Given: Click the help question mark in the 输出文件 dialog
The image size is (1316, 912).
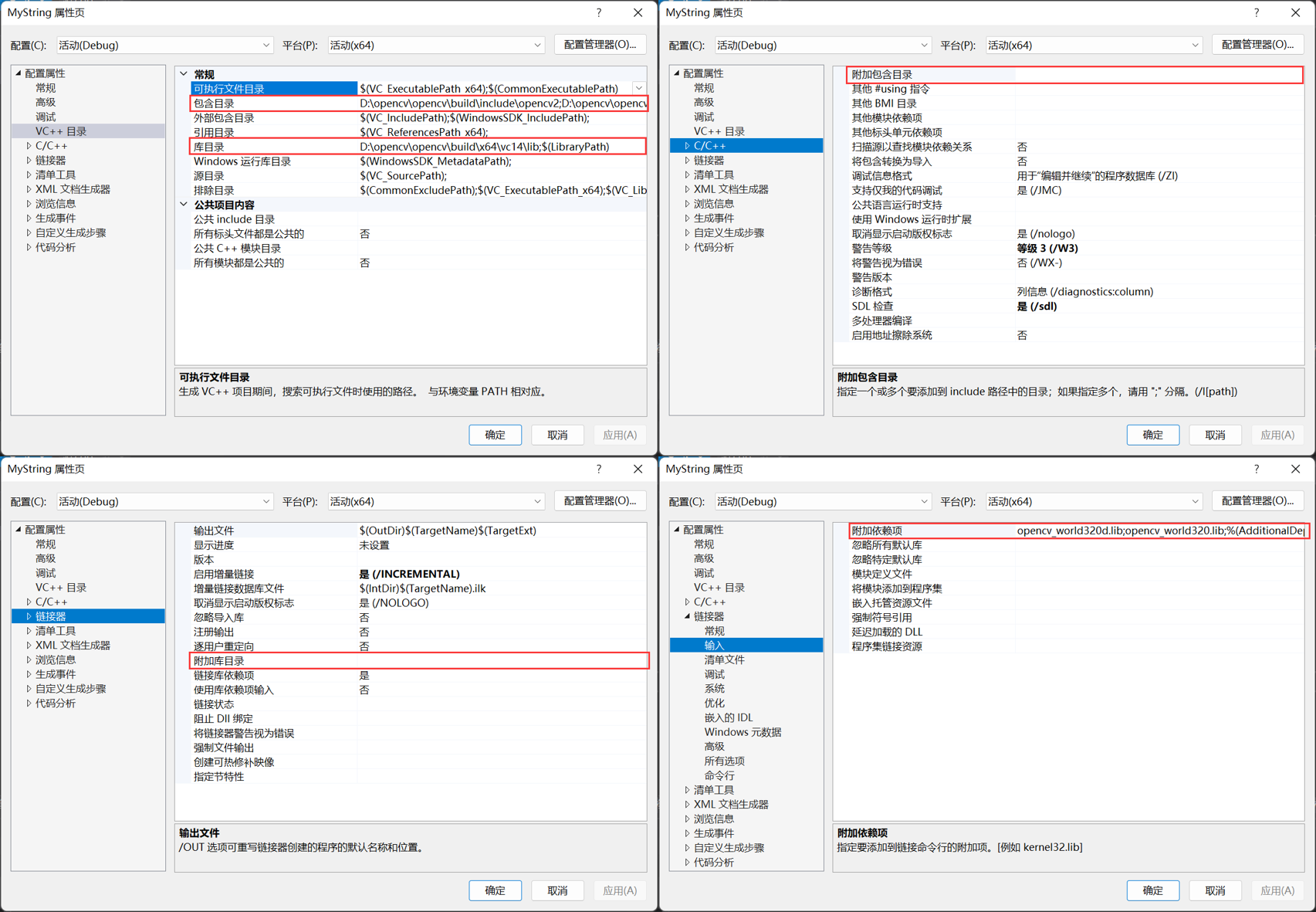Looking at the screenshot, I should pos(599,469).
